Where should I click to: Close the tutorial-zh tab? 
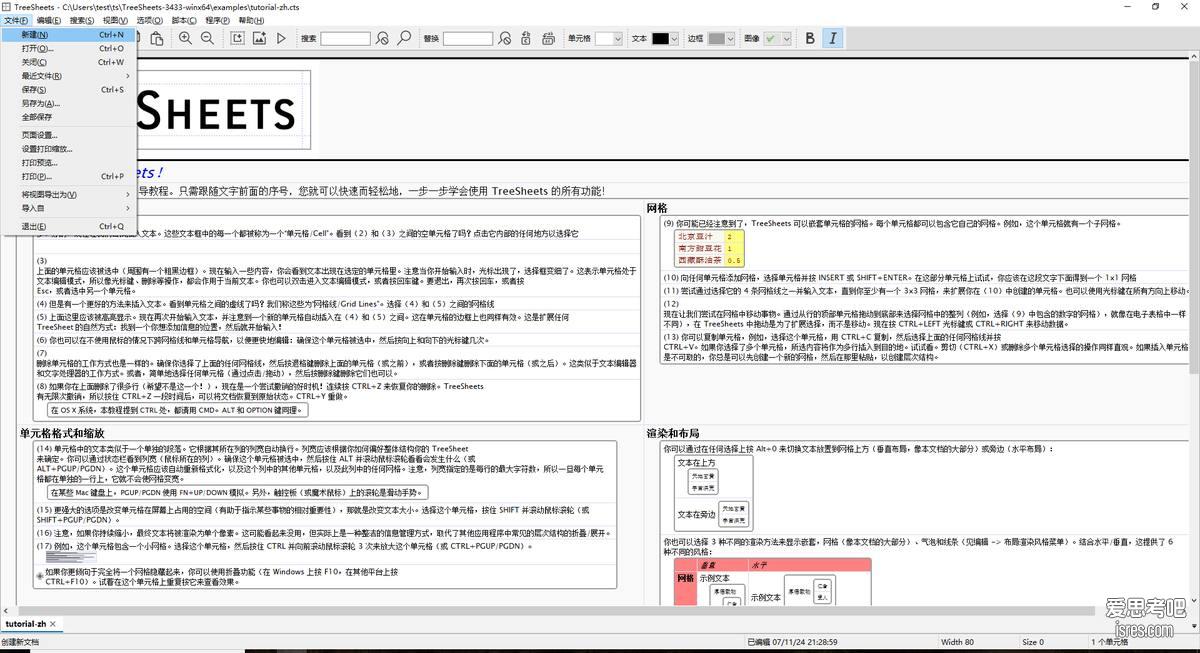click(x=55, y=624)
